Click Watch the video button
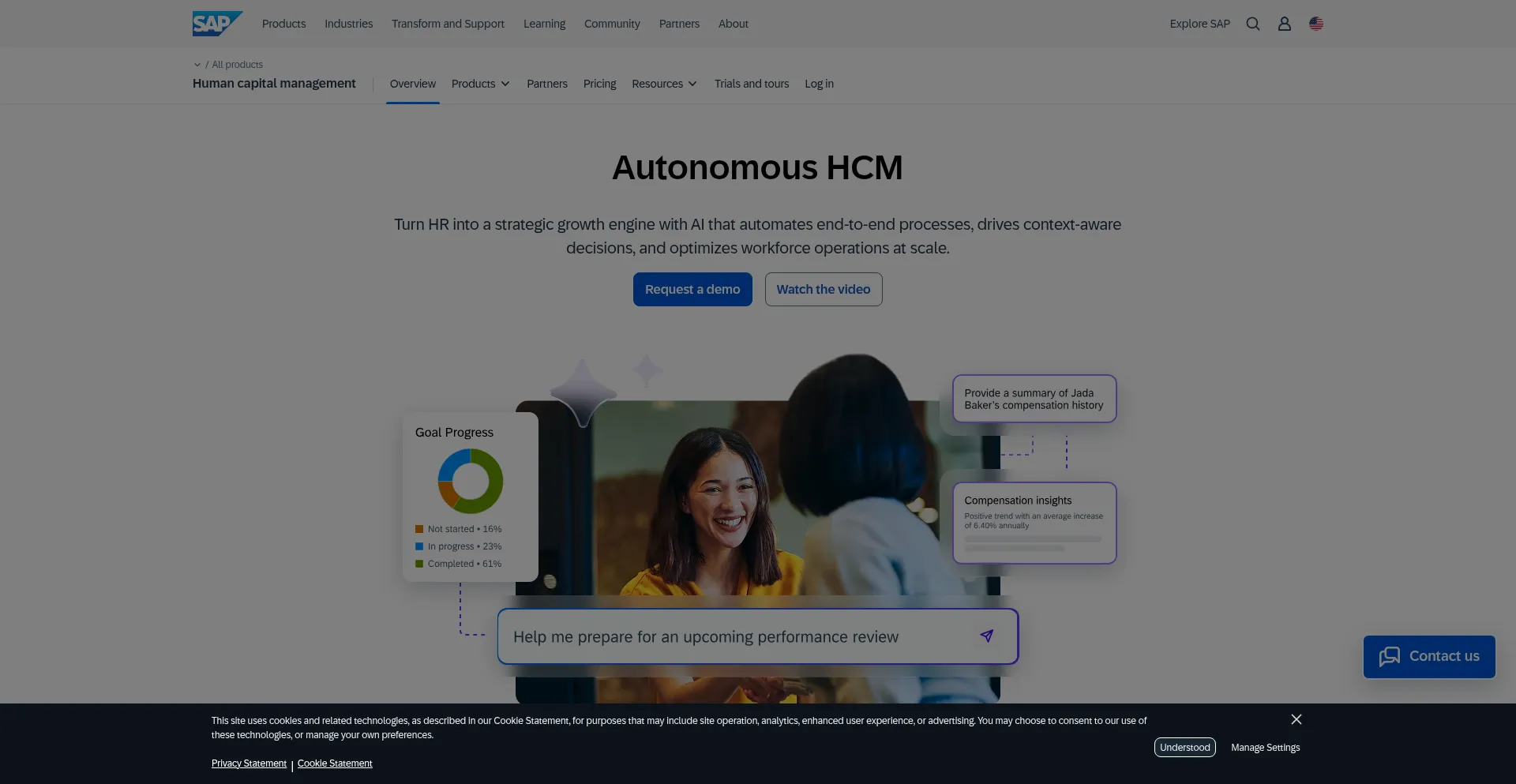Screen dimensions: 1516x784 (x=824, y=290)
